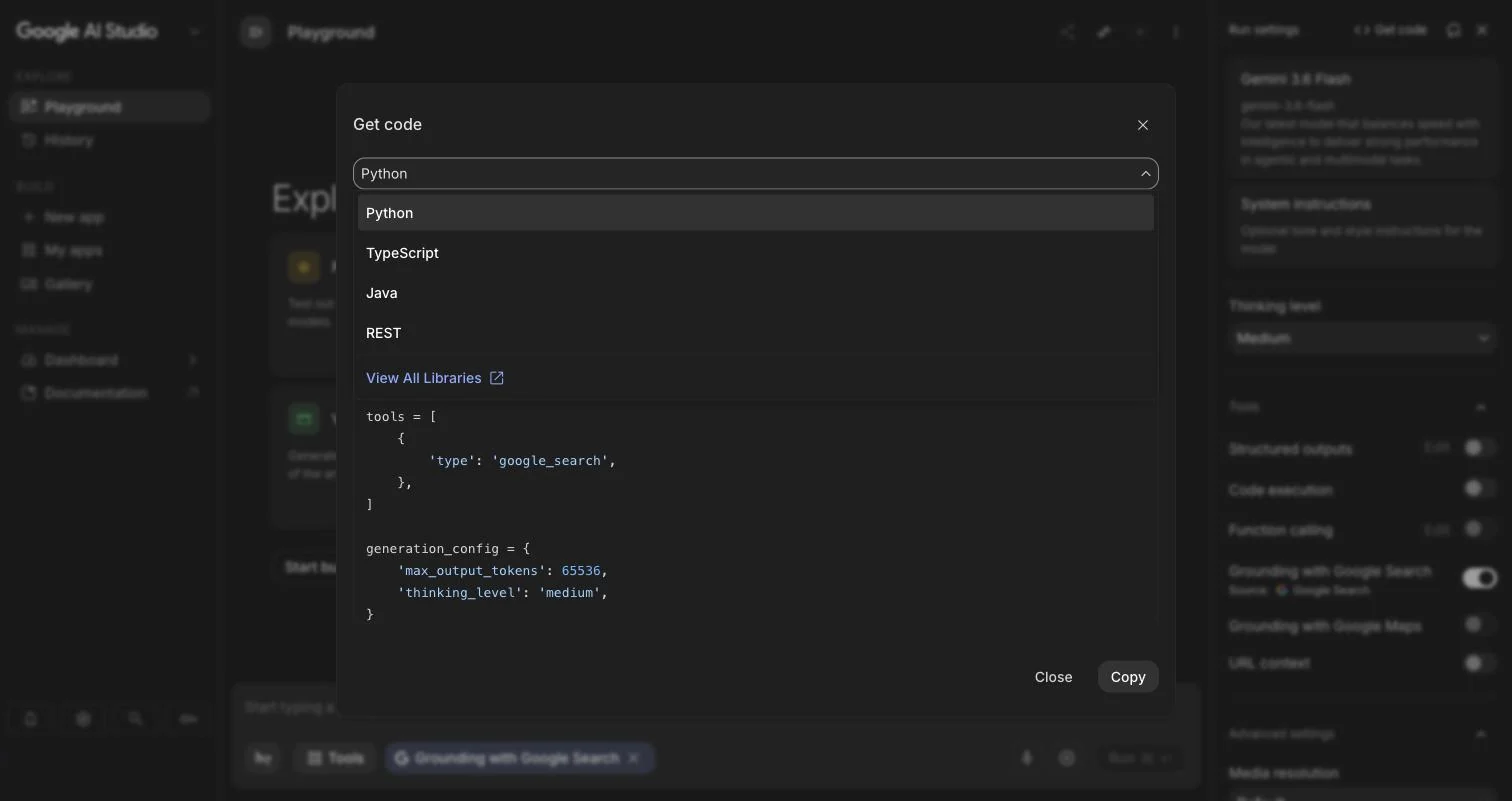The image size is (1512, 801).
Task: Toggle the sidebar icon beside the Playground title
Action: pos(256,32)
